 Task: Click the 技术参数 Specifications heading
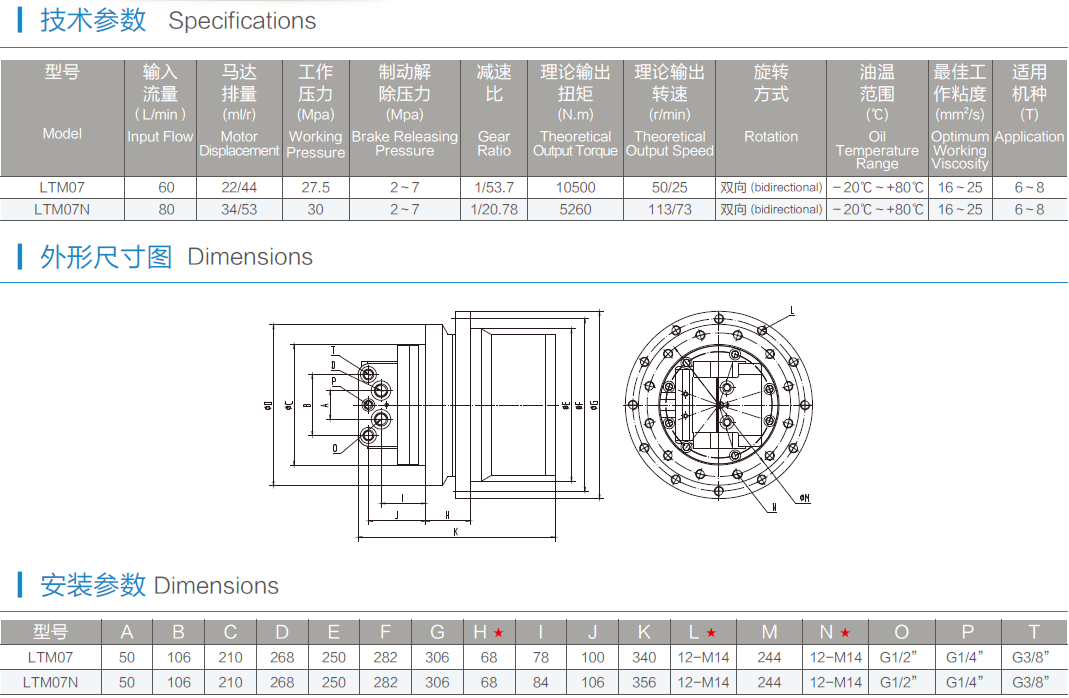pyautogui.click(x=178, y=20)
